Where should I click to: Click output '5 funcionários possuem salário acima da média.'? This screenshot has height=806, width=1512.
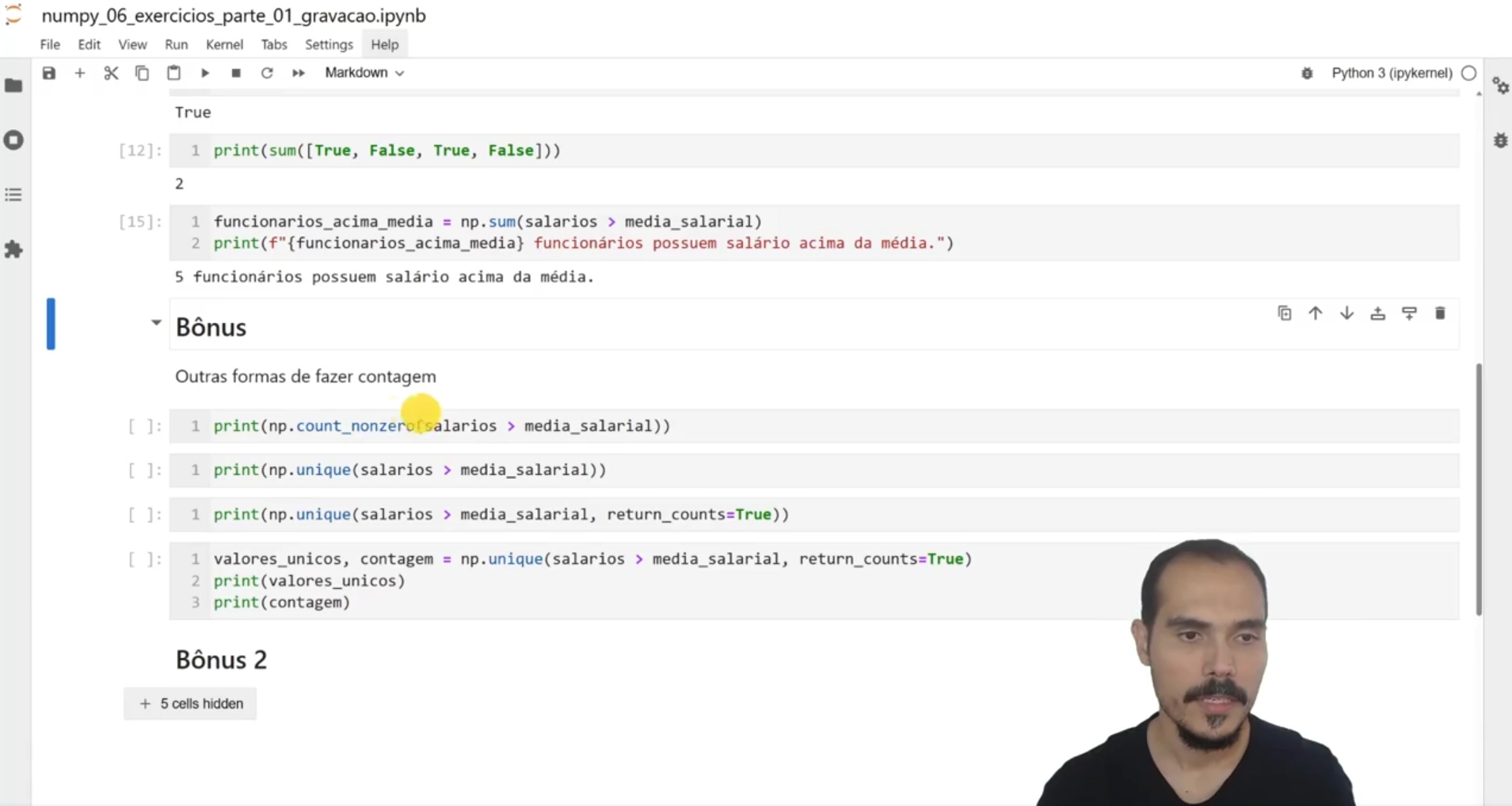[x=384, y=277]
